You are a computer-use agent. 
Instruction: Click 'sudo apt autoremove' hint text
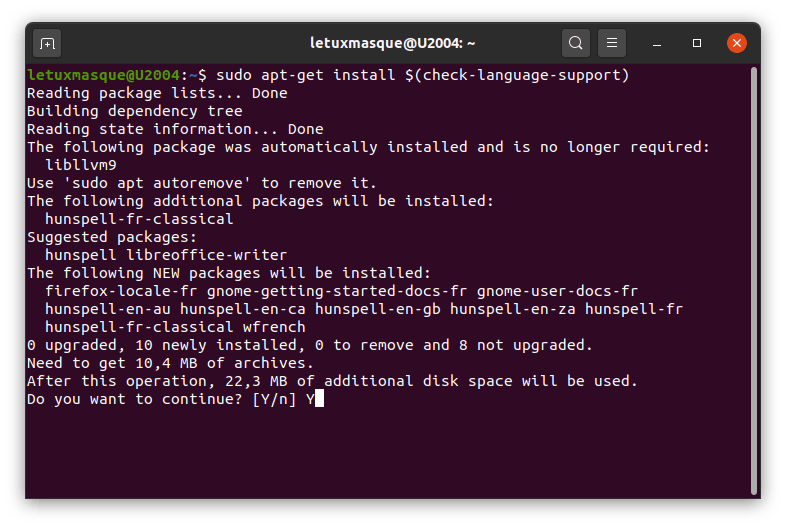[x=157, y=183]
